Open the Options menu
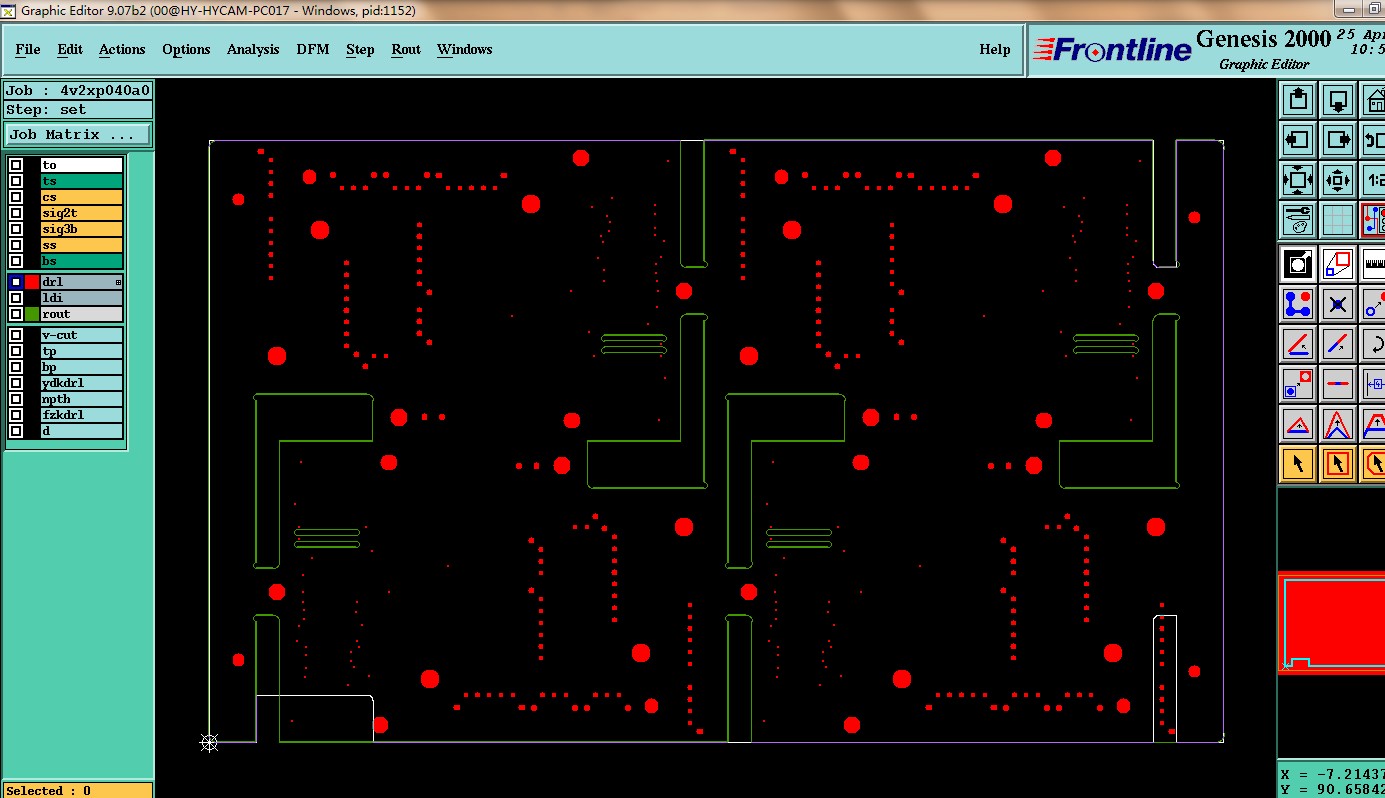The width and height of the screenshot is (1385, 798). point(186,49)
